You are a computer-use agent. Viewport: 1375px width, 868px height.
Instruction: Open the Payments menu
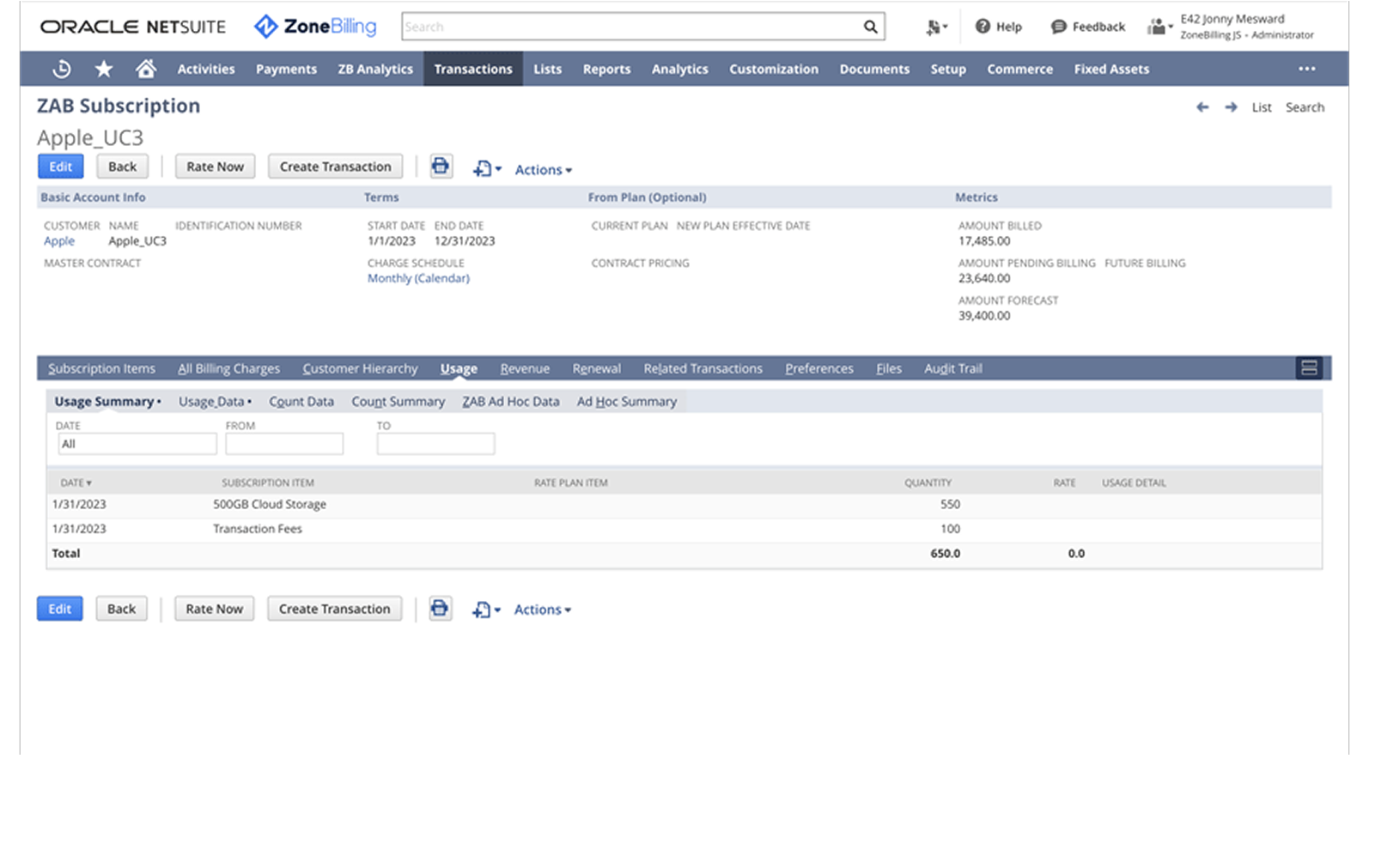pyautogui.click(x=286, y=69)
